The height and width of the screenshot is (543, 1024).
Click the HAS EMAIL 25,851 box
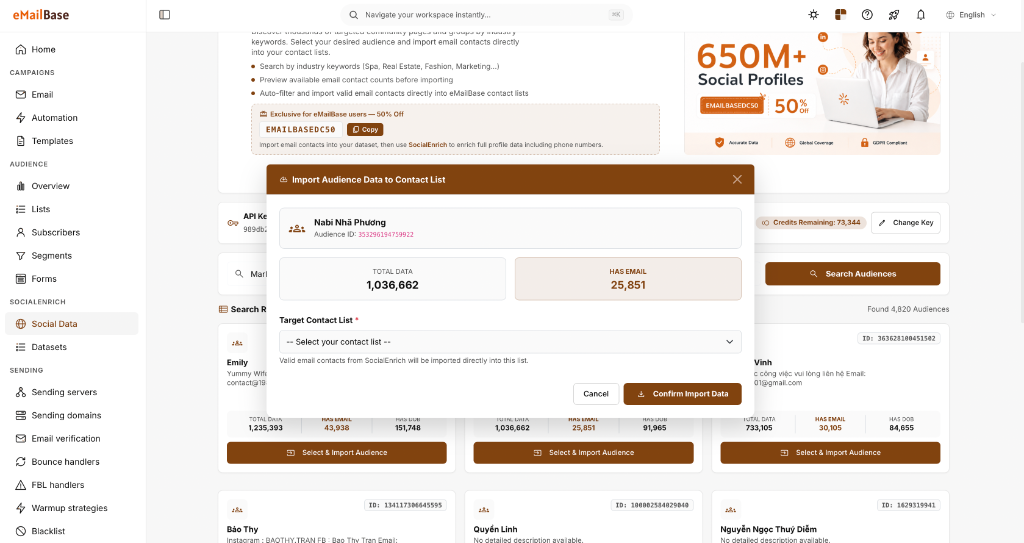coord(628,279)
